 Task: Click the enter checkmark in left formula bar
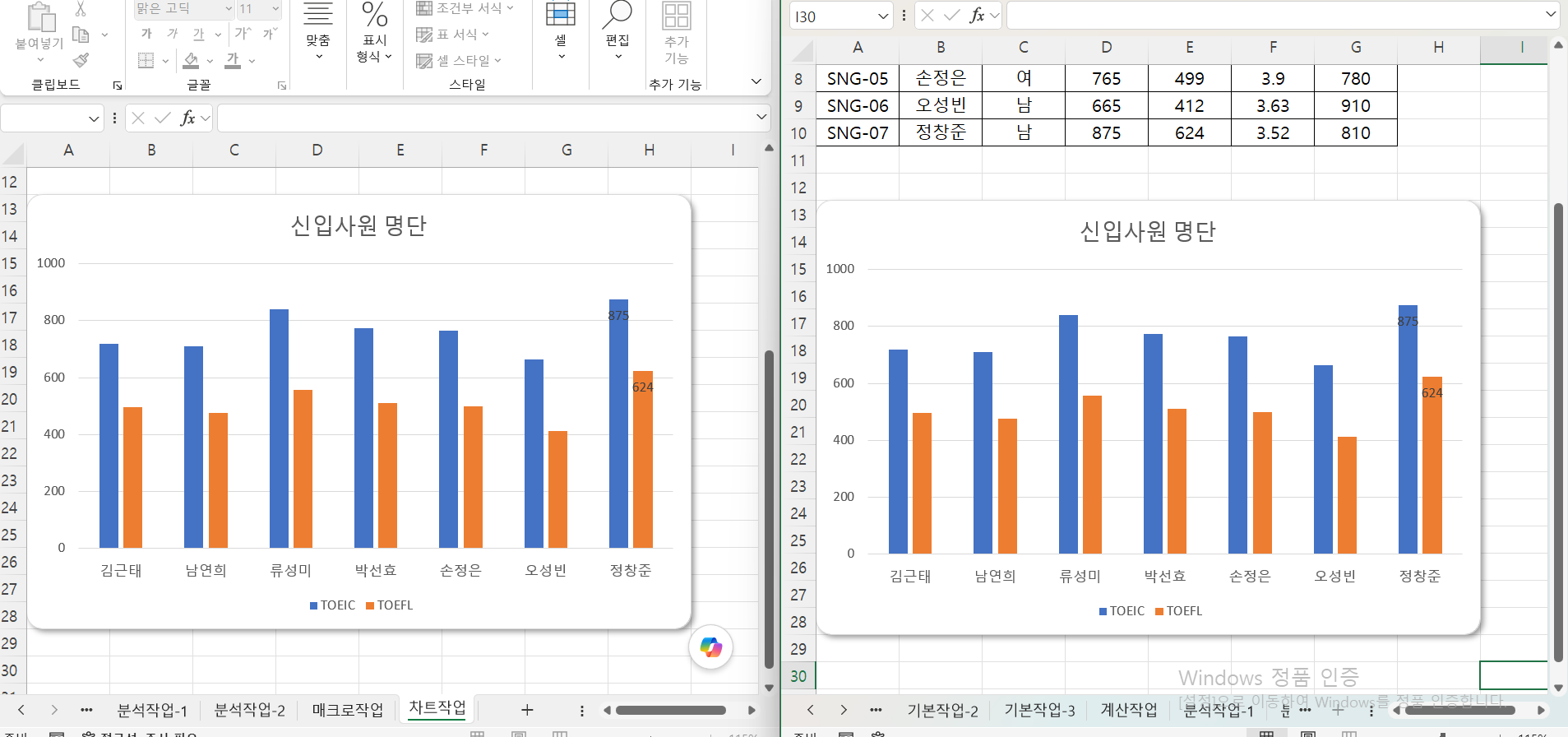click(163, 118)
